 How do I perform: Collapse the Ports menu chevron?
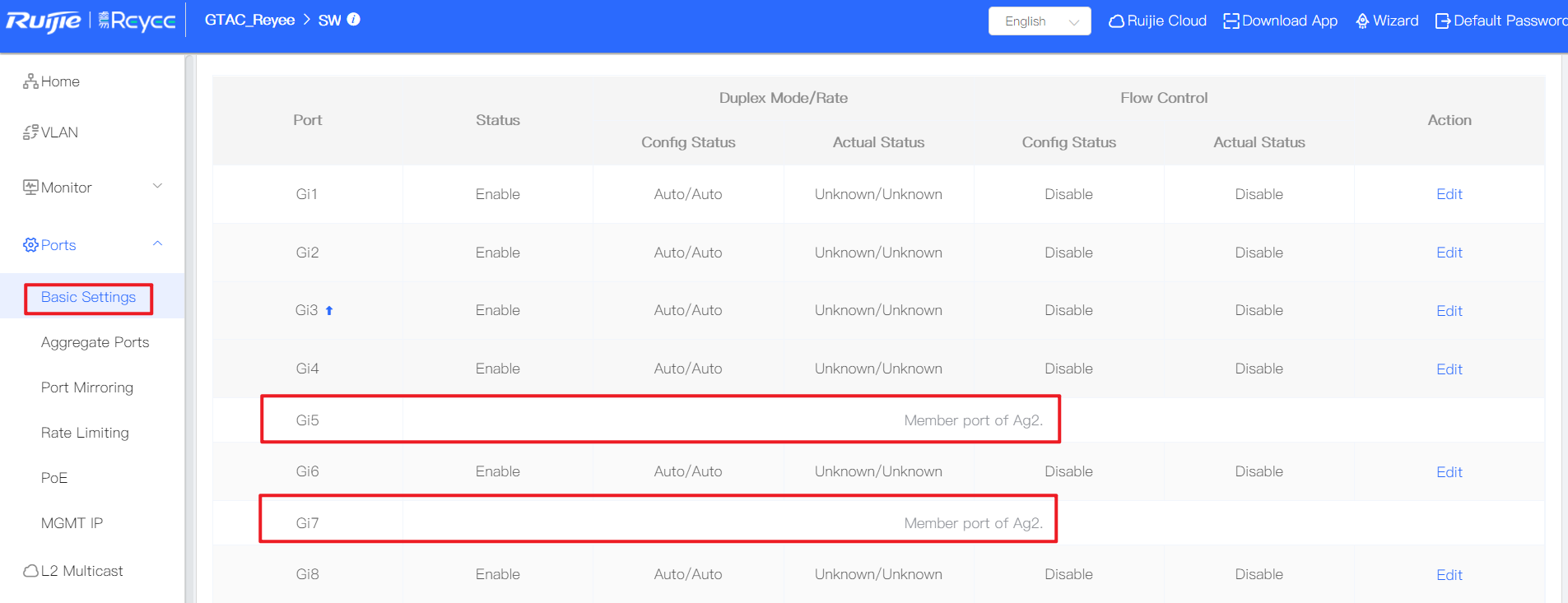(x=157, y=244)
